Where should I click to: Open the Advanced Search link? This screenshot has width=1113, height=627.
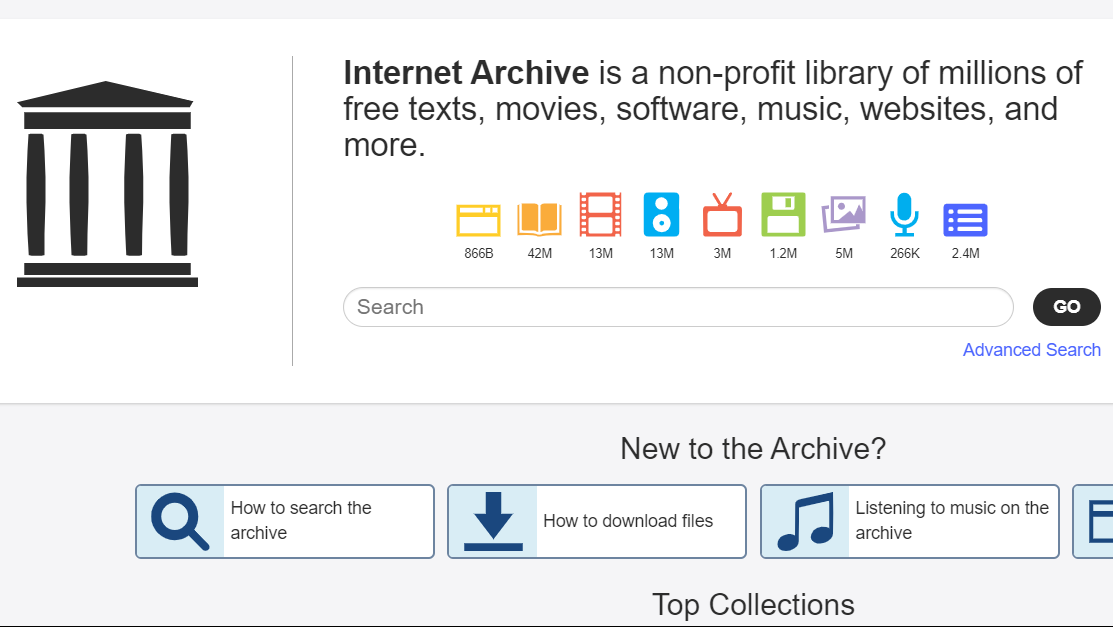[1031, 350]
